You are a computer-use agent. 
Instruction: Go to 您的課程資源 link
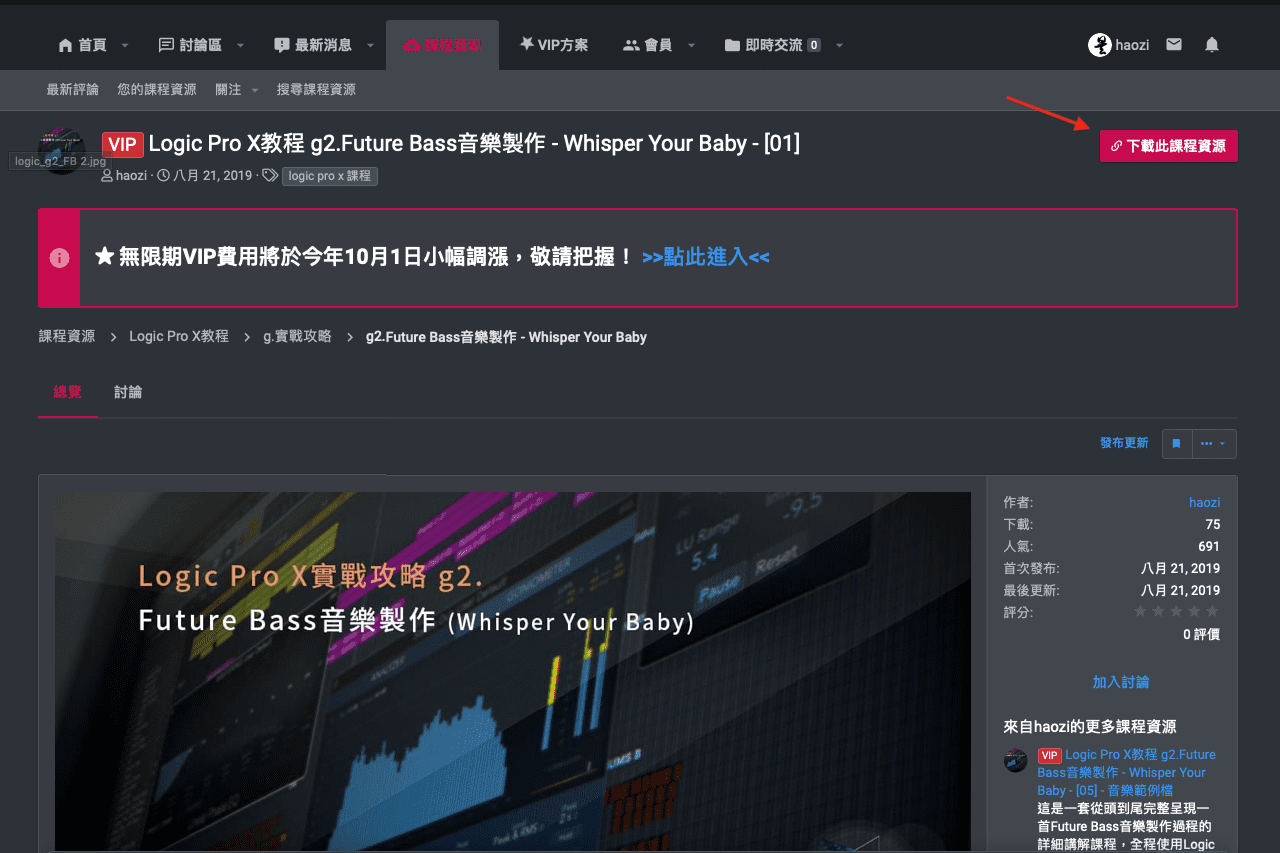coord(157,90)
